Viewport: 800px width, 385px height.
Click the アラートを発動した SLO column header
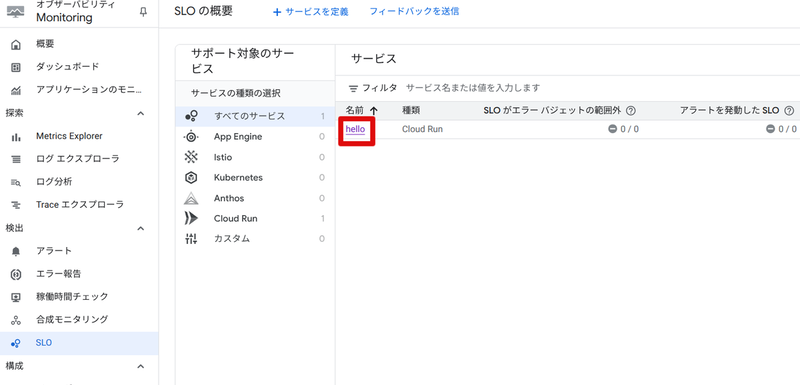(x=730, y=110)
